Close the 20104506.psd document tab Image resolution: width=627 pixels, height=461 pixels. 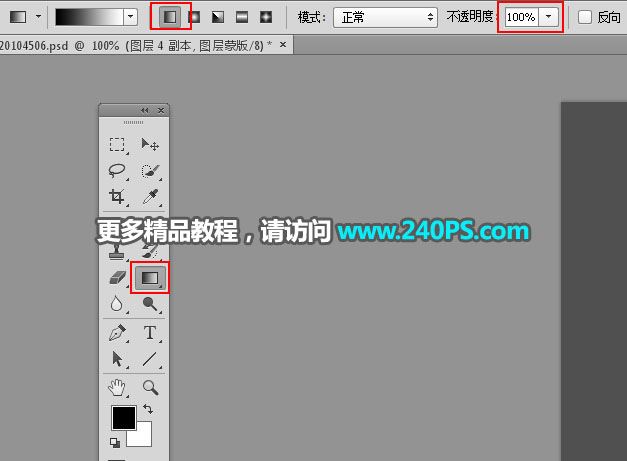coord(283,44)
